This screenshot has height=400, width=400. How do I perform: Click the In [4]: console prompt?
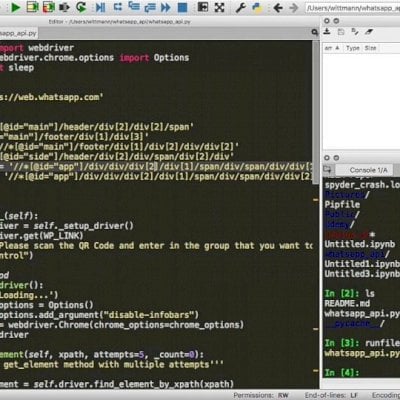coord(342,372)
